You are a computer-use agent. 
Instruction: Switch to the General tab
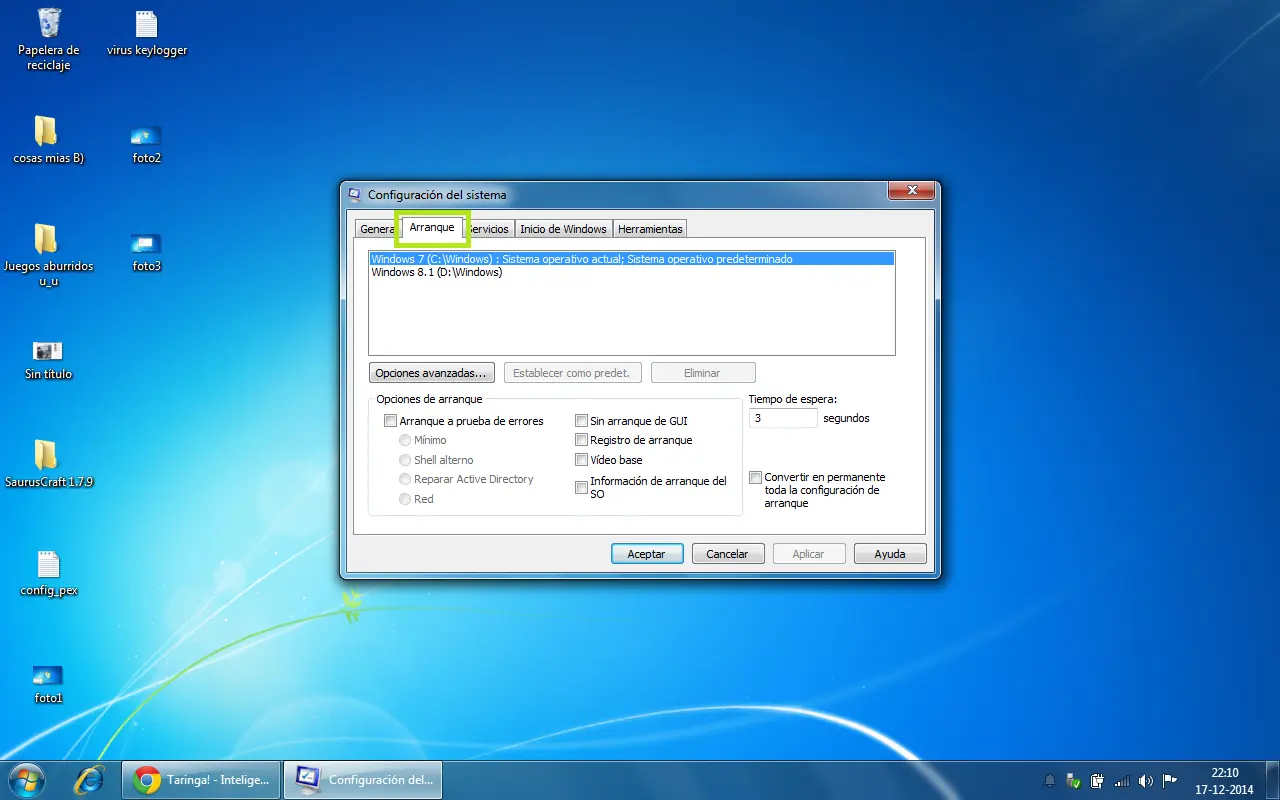377,229
